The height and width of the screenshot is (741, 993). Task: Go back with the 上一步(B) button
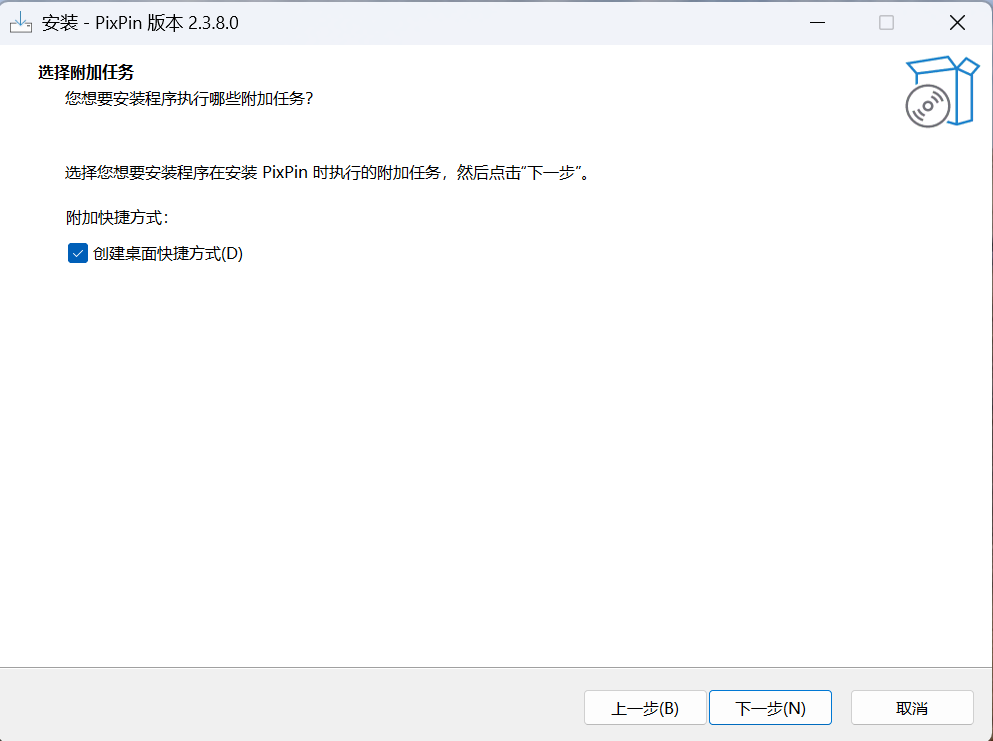tap(645, 708)
